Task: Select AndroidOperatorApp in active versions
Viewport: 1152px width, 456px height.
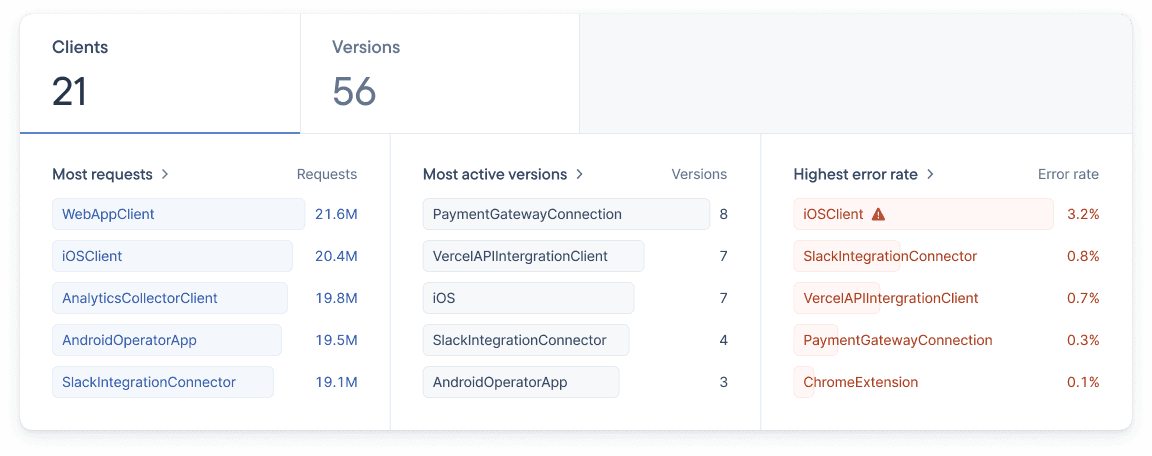Action: (500, 382)
